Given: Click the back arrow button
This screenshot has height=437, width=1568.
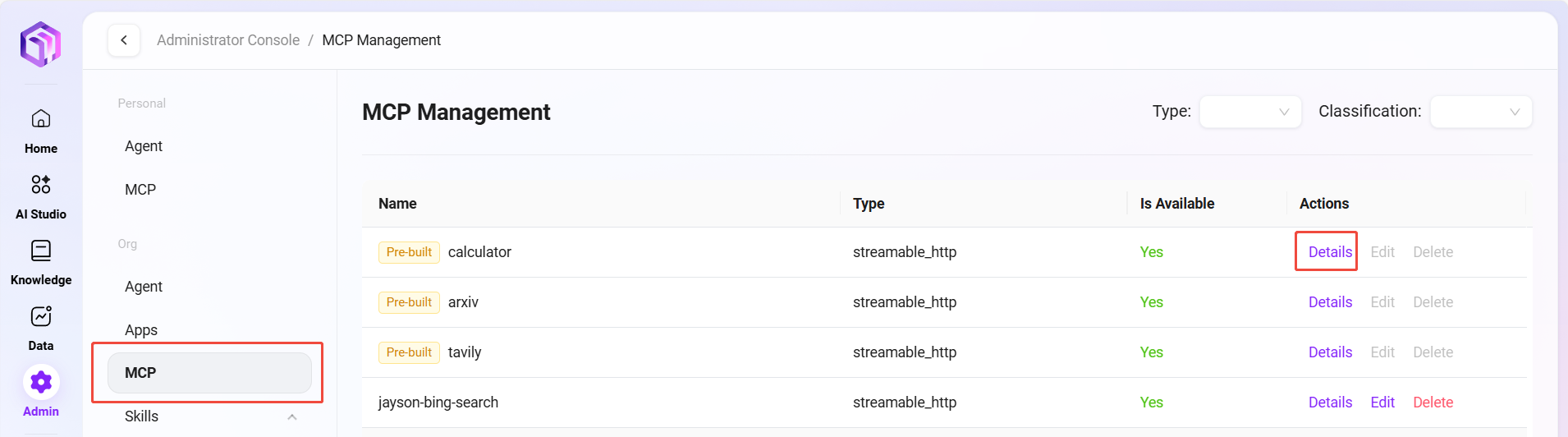Looking at the screenshot, I should pyautogui.click(x=124, y=40).
